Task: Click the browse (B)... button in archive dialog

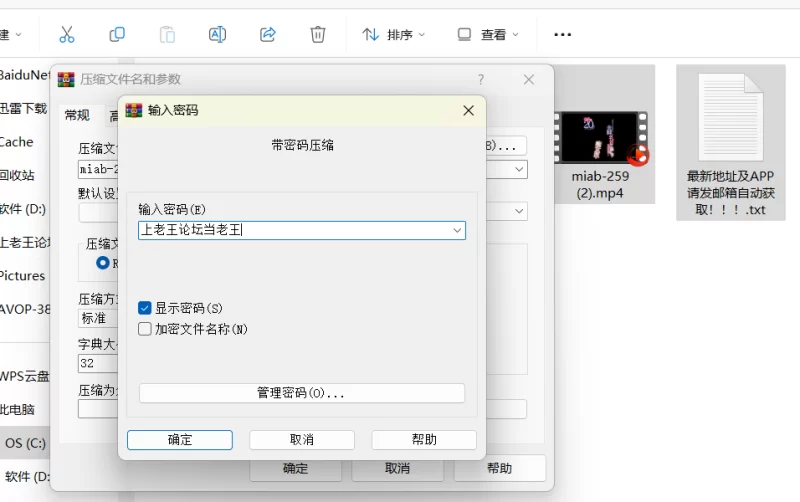Action: (506, 146)
